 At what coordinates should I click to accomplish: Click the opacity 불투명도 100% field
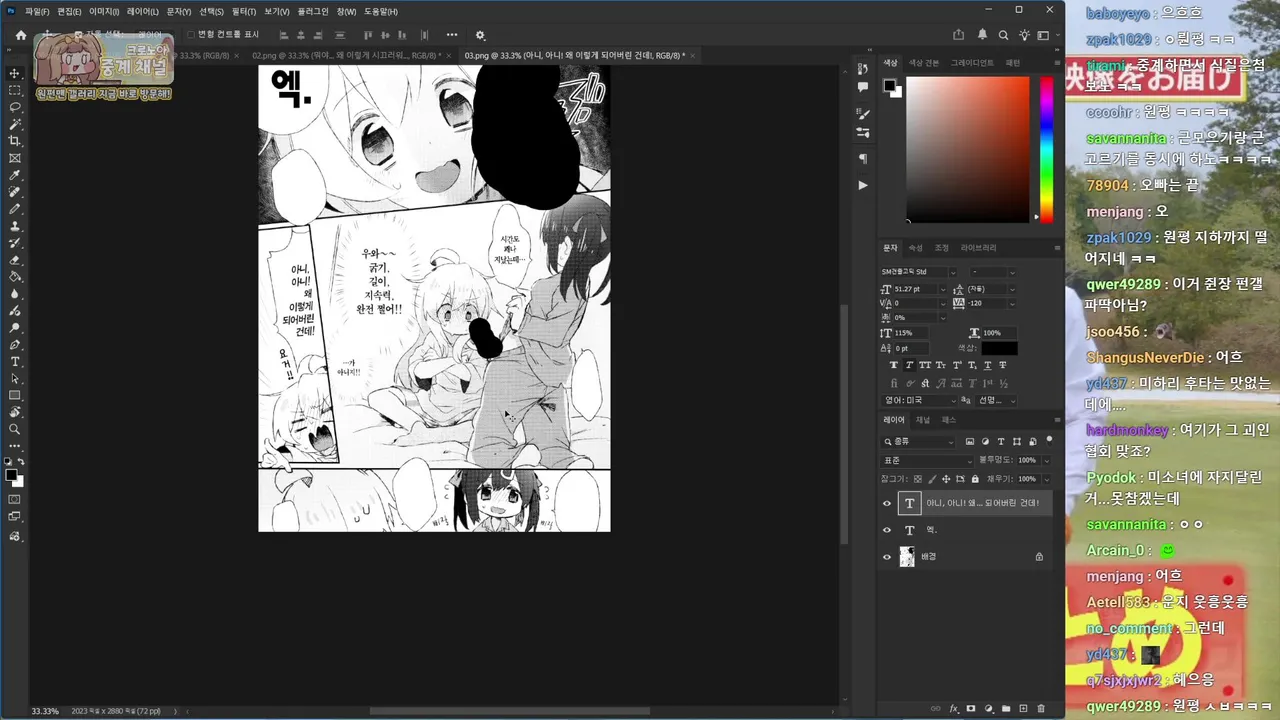(1027, 460)
